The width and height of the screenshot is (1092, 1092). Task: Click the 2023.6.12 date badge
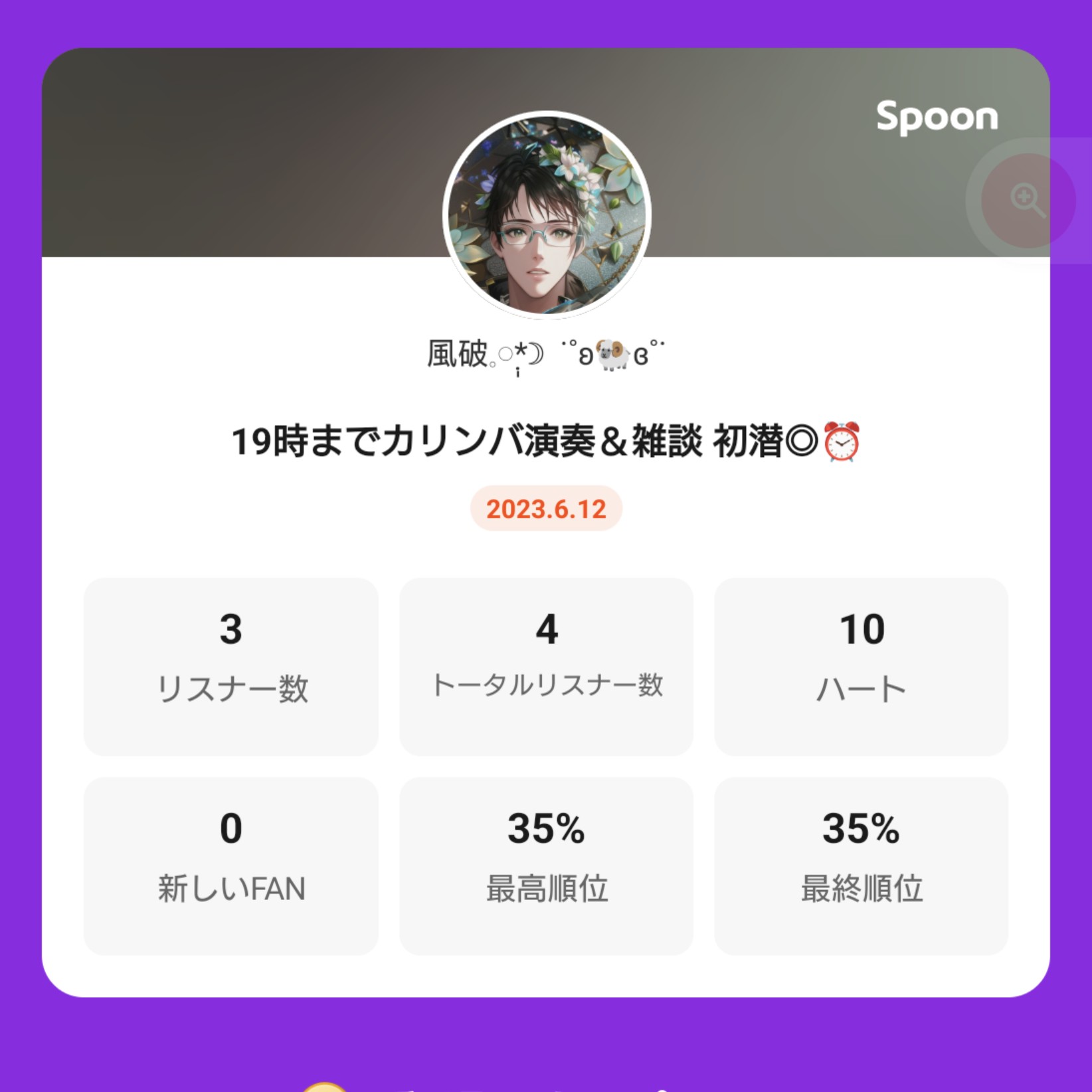tap(546, 509)
